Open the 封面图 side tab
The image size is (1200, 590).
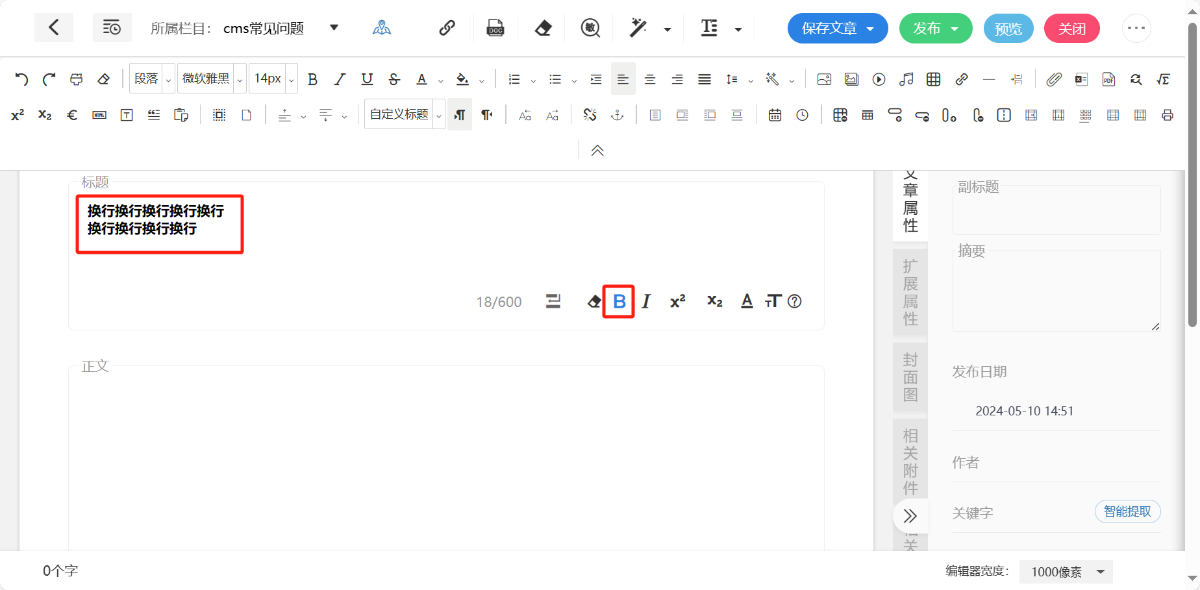pos(910,377)
